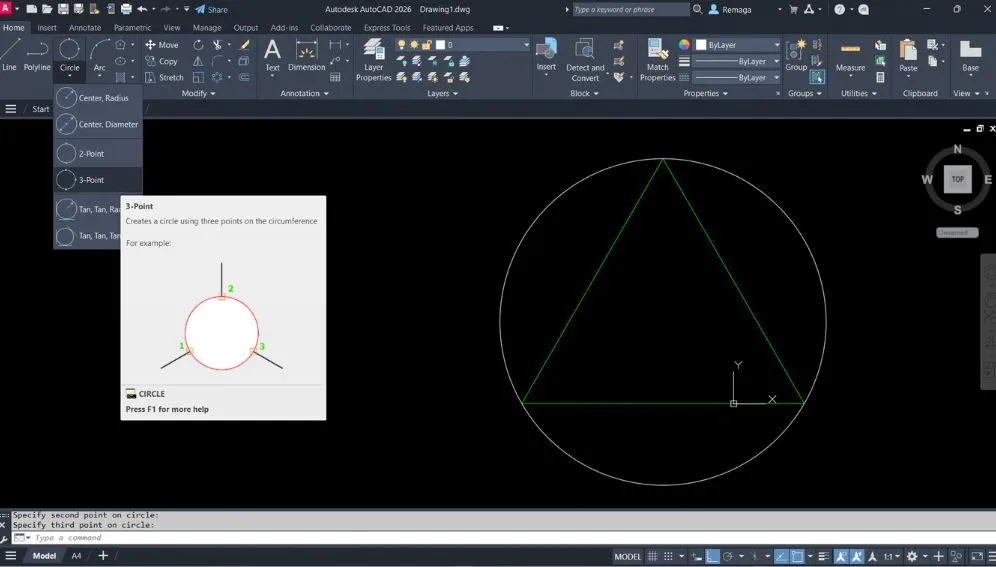Toggle the MODEL space button in status bar
This screenshot has height=567, width=996.
(x=627, y=556)
